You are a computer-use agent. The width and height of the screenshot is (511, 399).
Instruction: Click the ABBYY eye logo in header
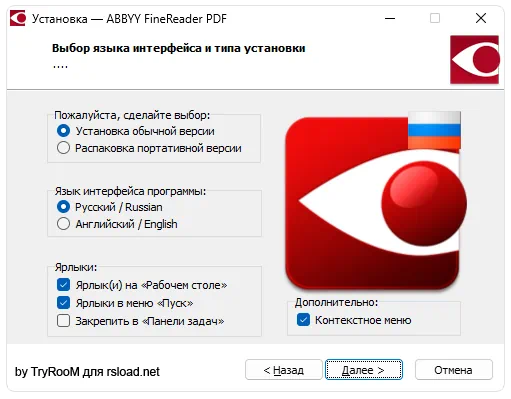click(x=474, y=60)
